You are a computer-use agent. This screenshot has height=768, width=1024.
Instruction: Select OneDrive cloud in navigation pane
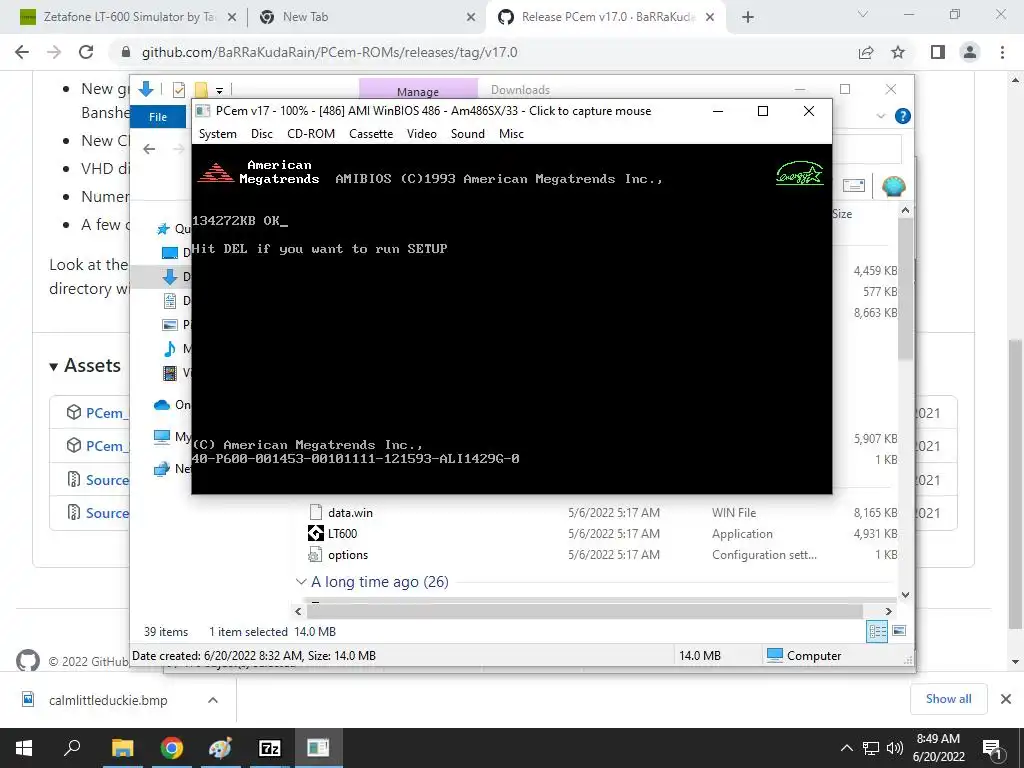coord(162,405)
